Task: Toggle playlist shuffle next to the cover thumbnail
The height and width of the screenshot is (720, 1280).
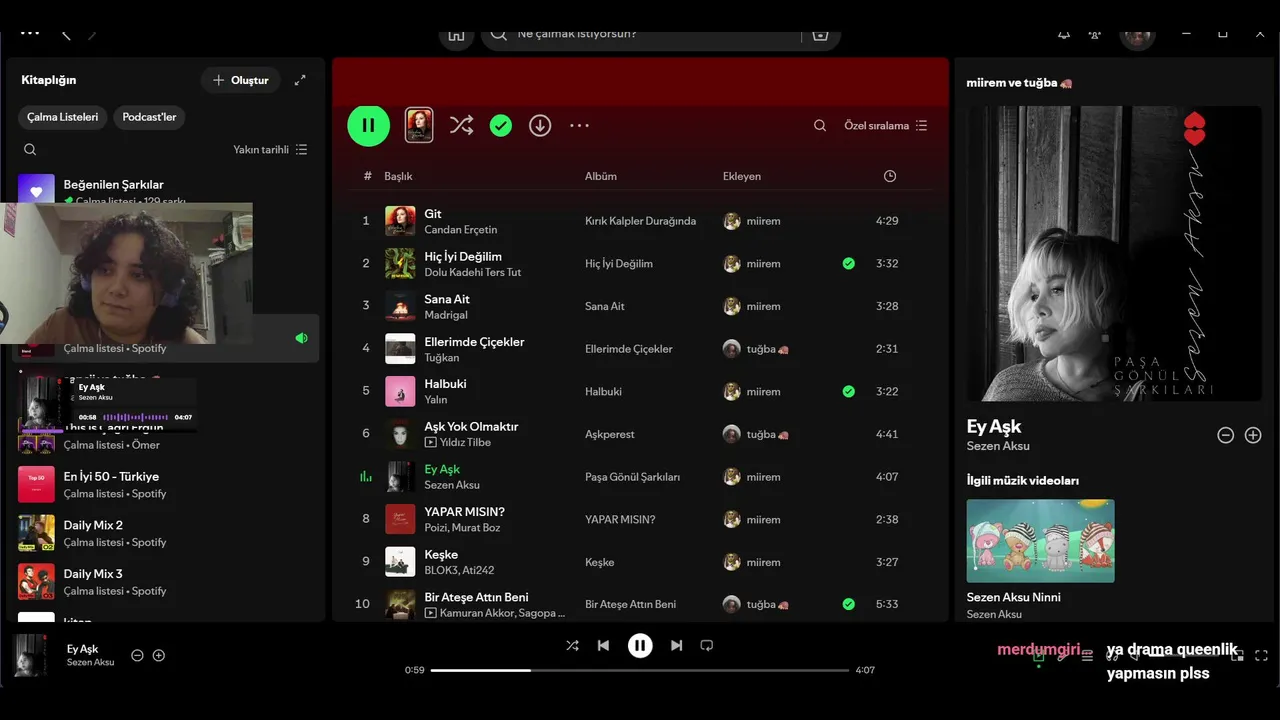Action: coord(461,125)
